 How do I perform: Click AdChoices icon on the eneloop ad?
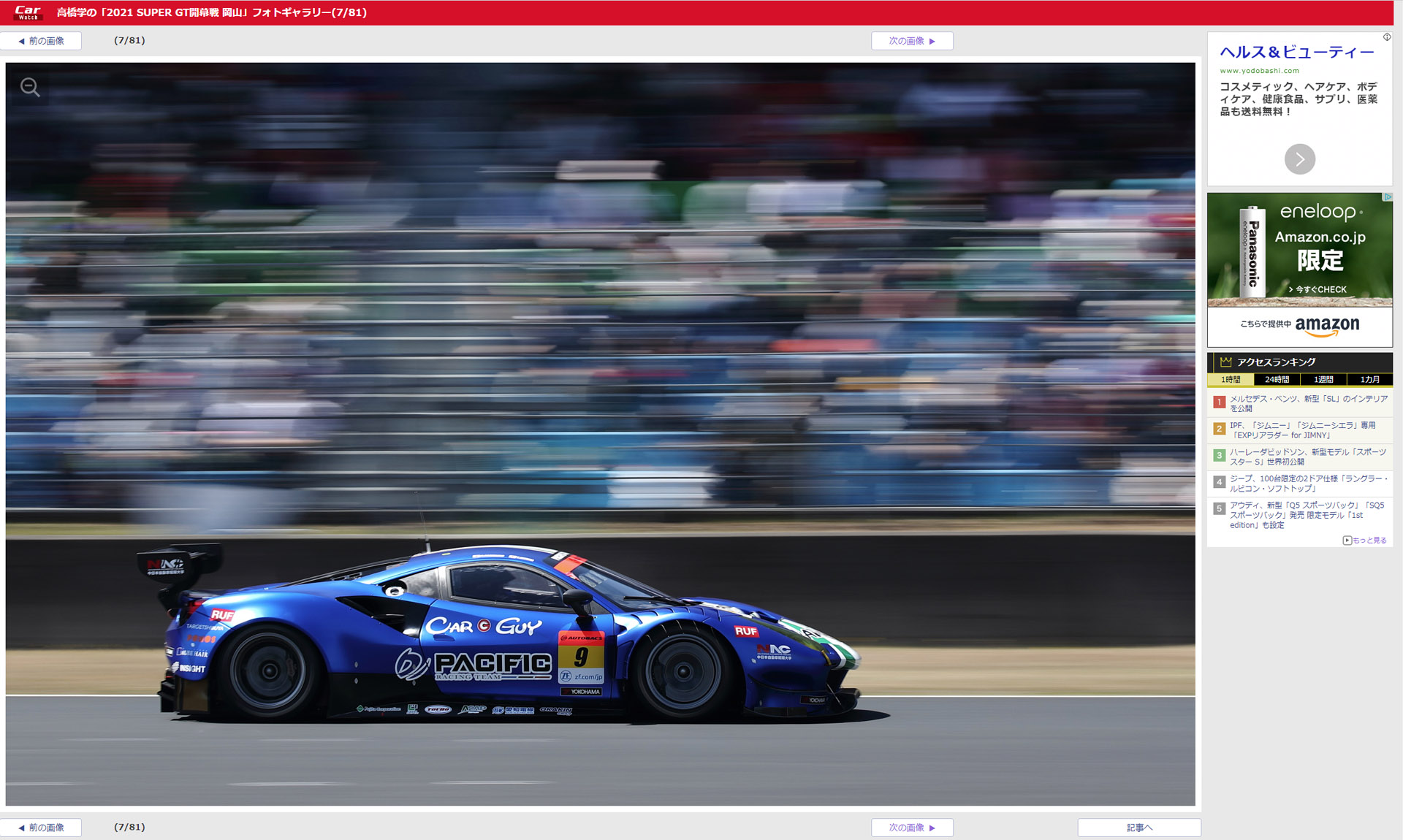[1387, 197]
